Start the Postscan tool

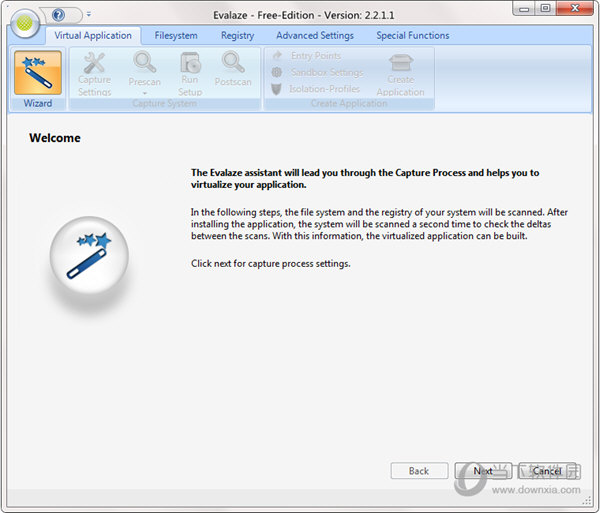point(233,70)
